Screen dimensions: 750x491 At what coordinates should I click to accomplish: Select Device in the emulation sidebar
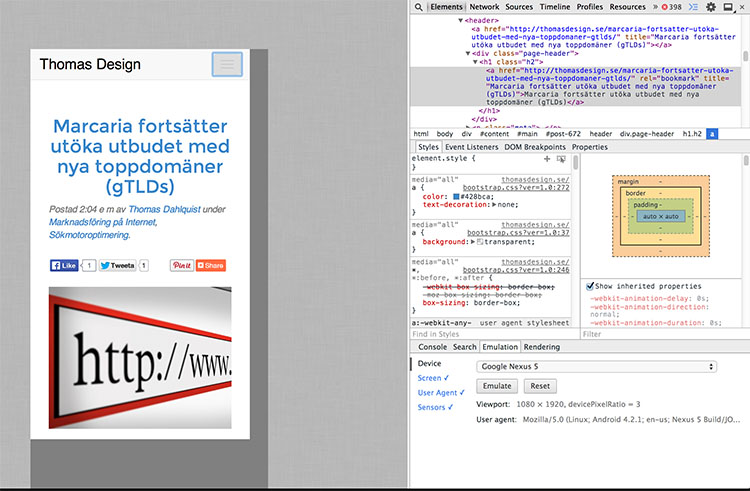tap(429, 364)
